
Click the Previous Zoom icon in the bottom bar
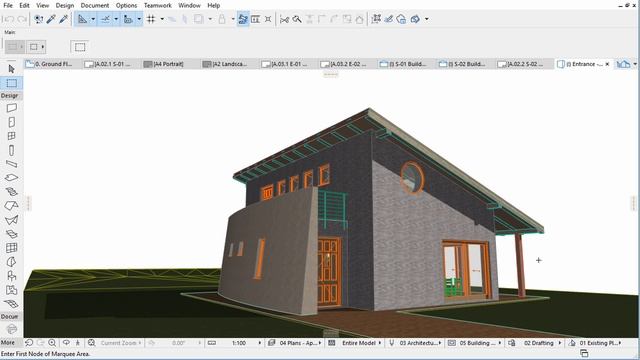(x=29, y=343)
